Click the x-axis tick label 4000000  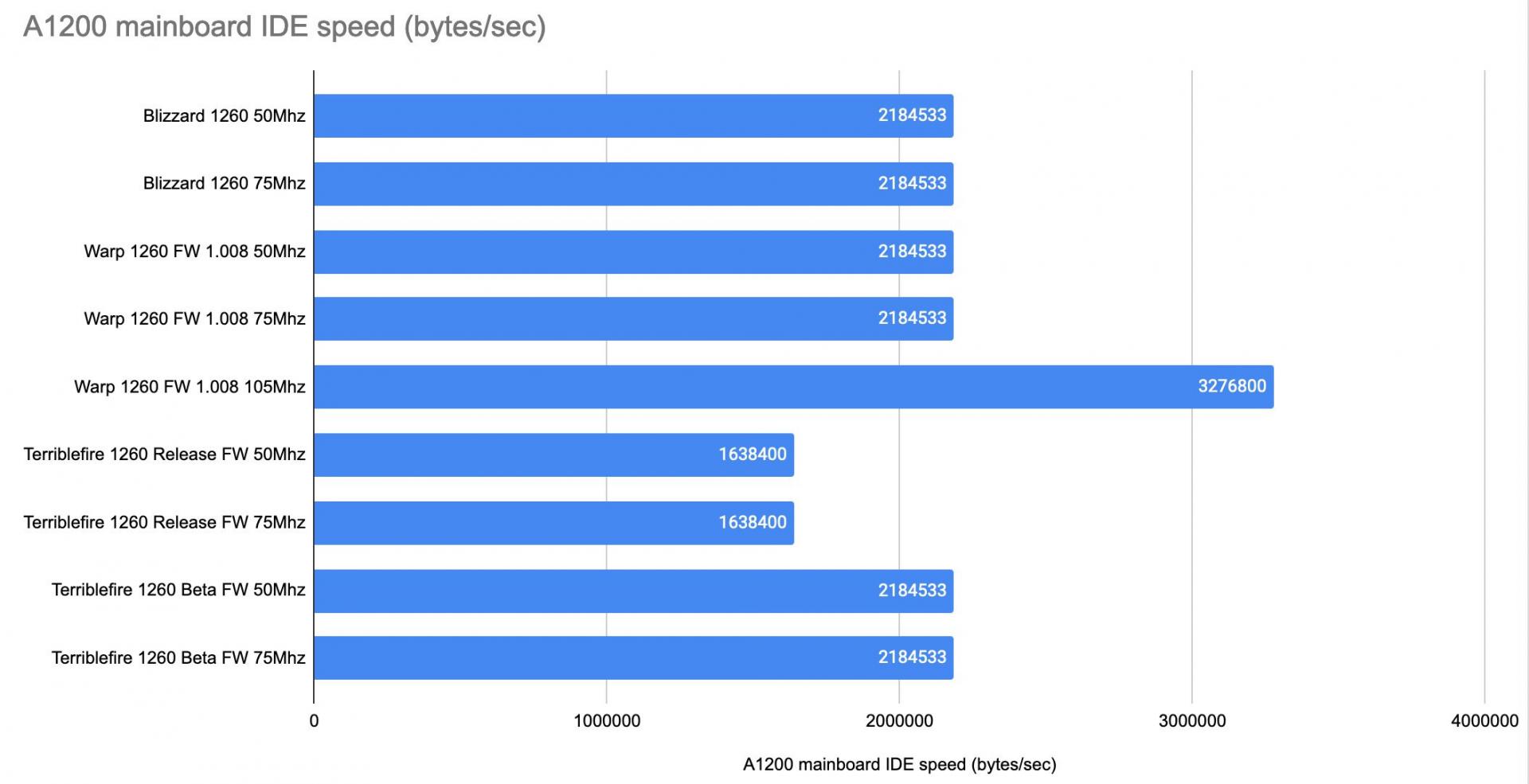pos(1484,721)
